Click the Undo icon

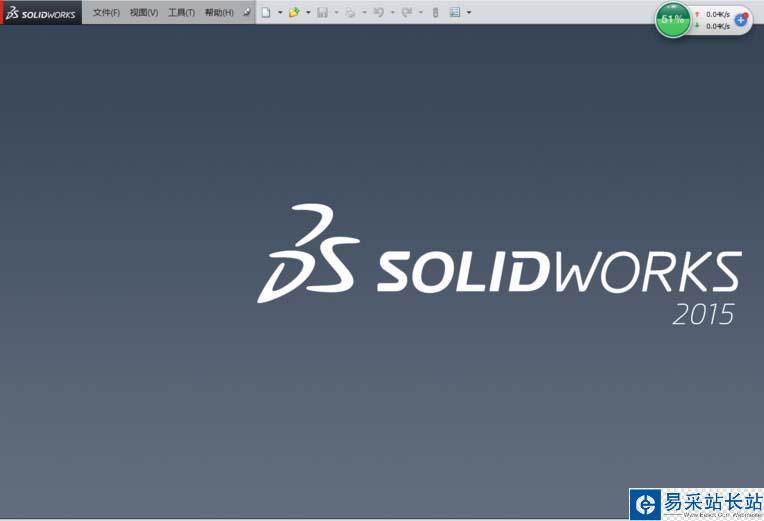coord(379,13)
